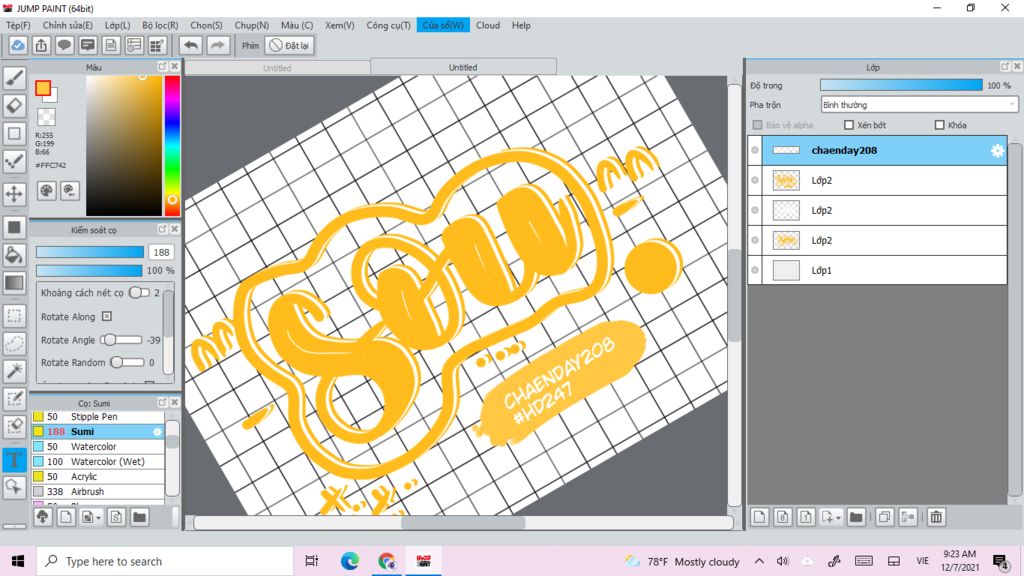Select the Watercolor (Wet) brush
The width and height of the screenshot is (1024, 576).
[98, 462]
